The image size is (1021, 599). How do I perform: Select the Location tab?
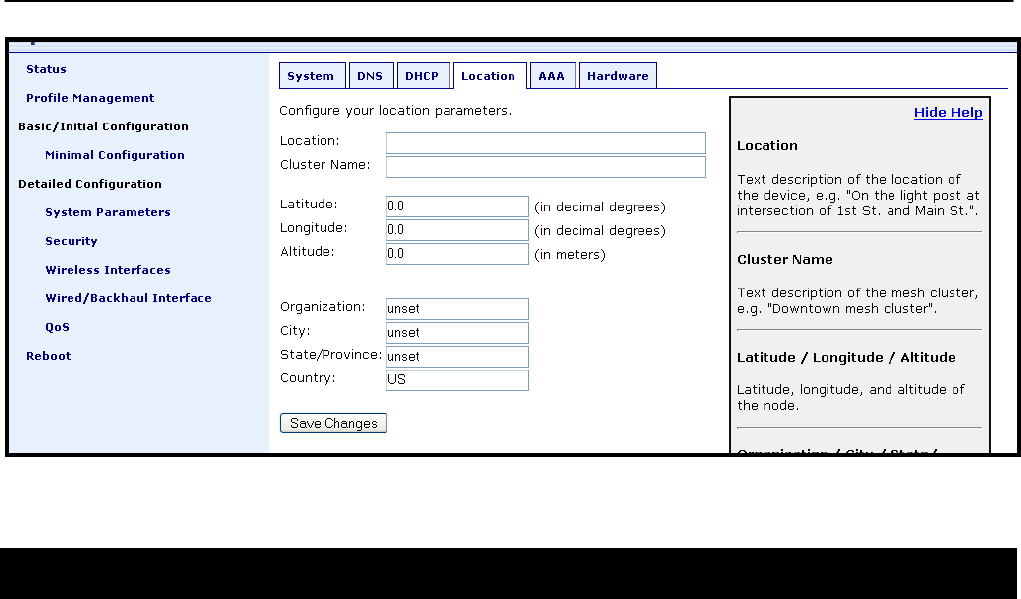(489, 76)
